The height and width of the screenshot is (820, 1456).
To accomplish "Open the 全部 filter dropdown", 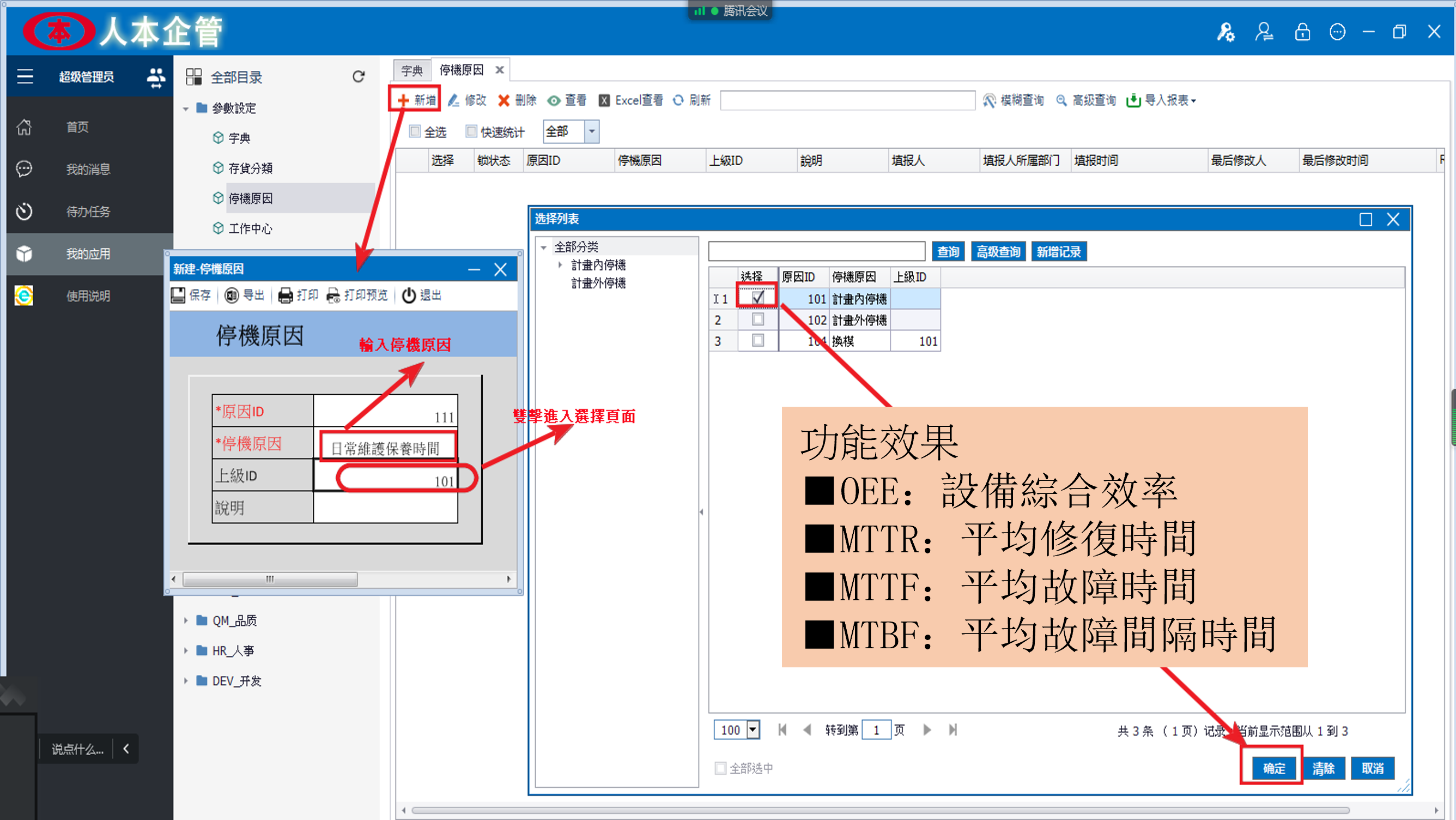I will pos(591,131).
